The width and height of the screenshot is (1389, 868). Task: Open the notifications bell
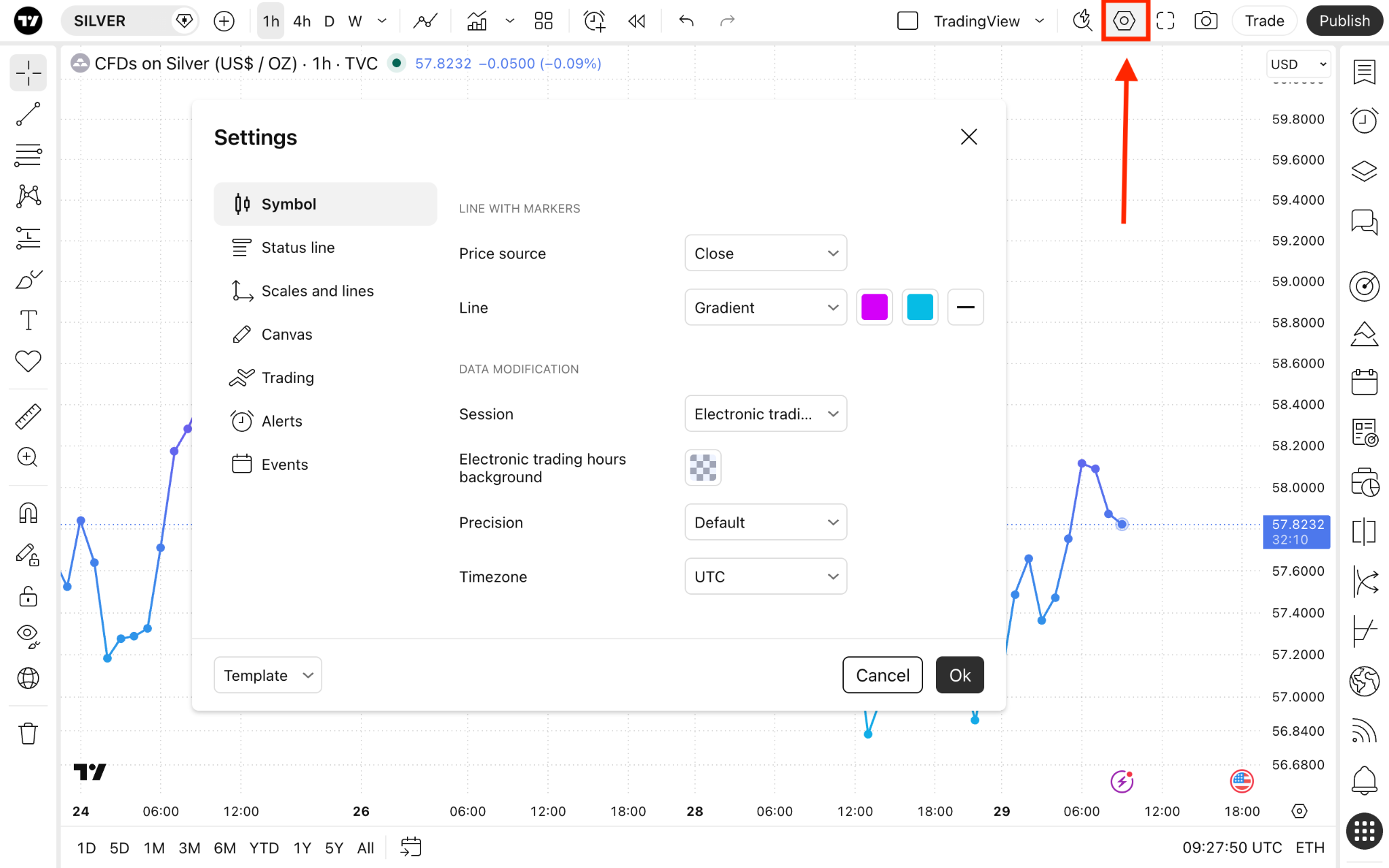1364,781
